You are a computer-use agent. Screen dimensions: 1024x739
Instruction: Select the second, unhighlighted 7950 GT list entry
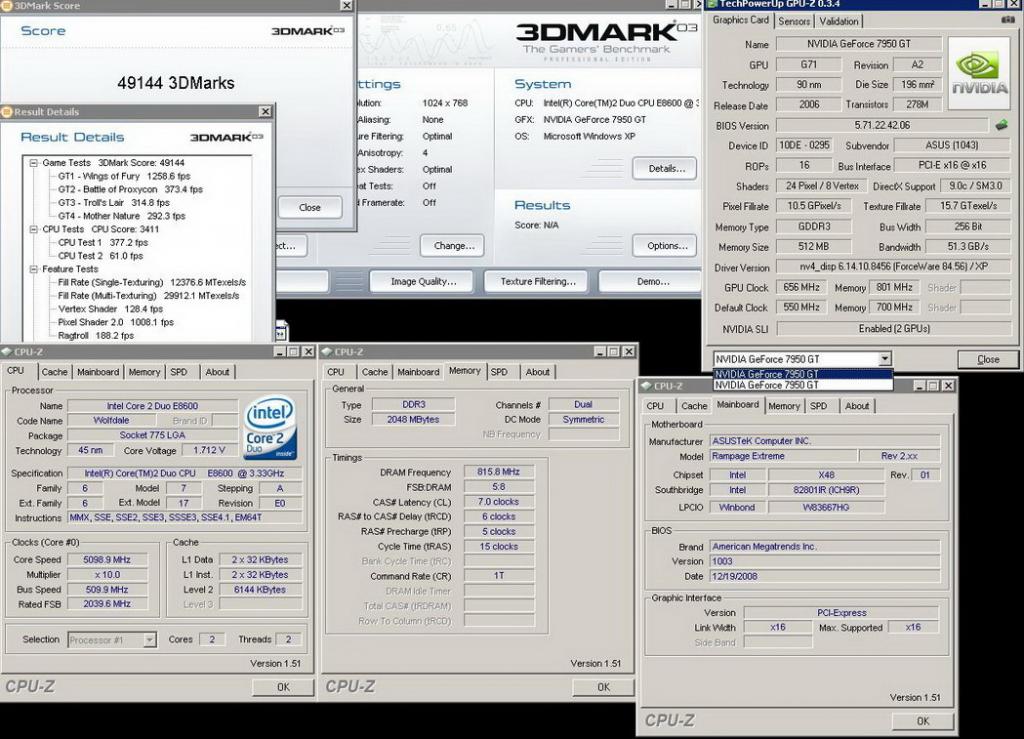(x=803, y=385)
